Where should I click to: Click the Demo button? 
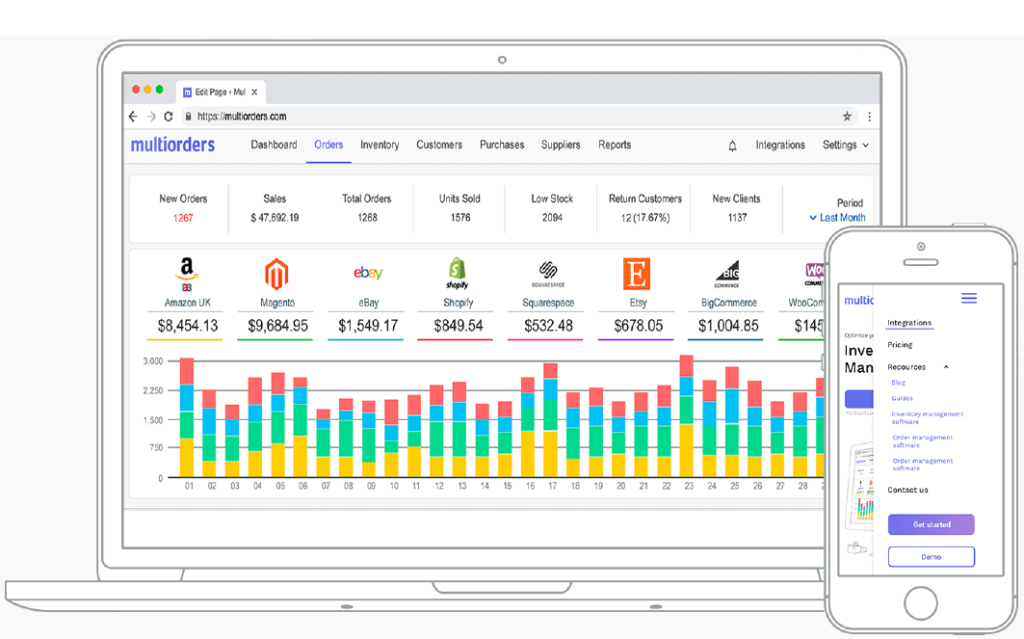click(930, 557)
